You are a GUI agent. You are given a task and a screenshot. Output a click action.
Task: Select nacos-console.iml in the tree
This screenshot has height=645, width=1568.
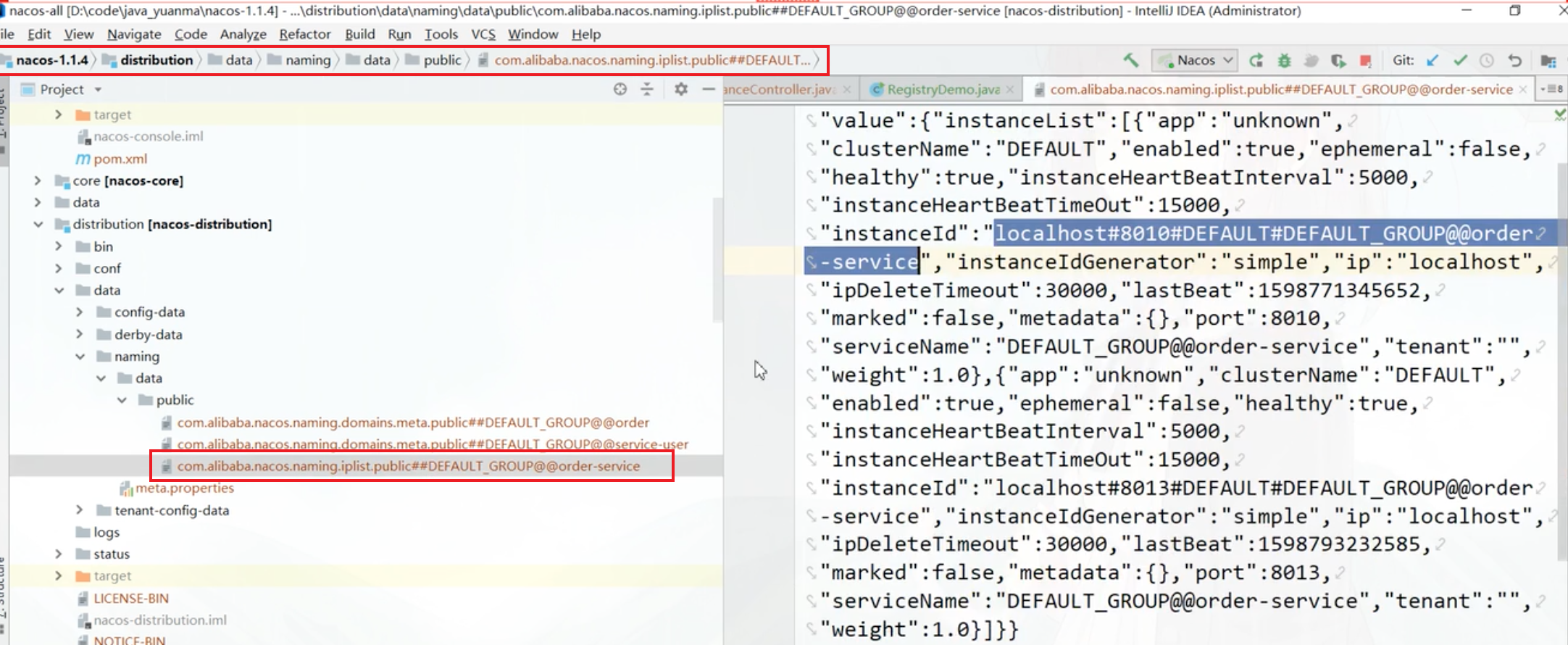[x=149, y=136]
